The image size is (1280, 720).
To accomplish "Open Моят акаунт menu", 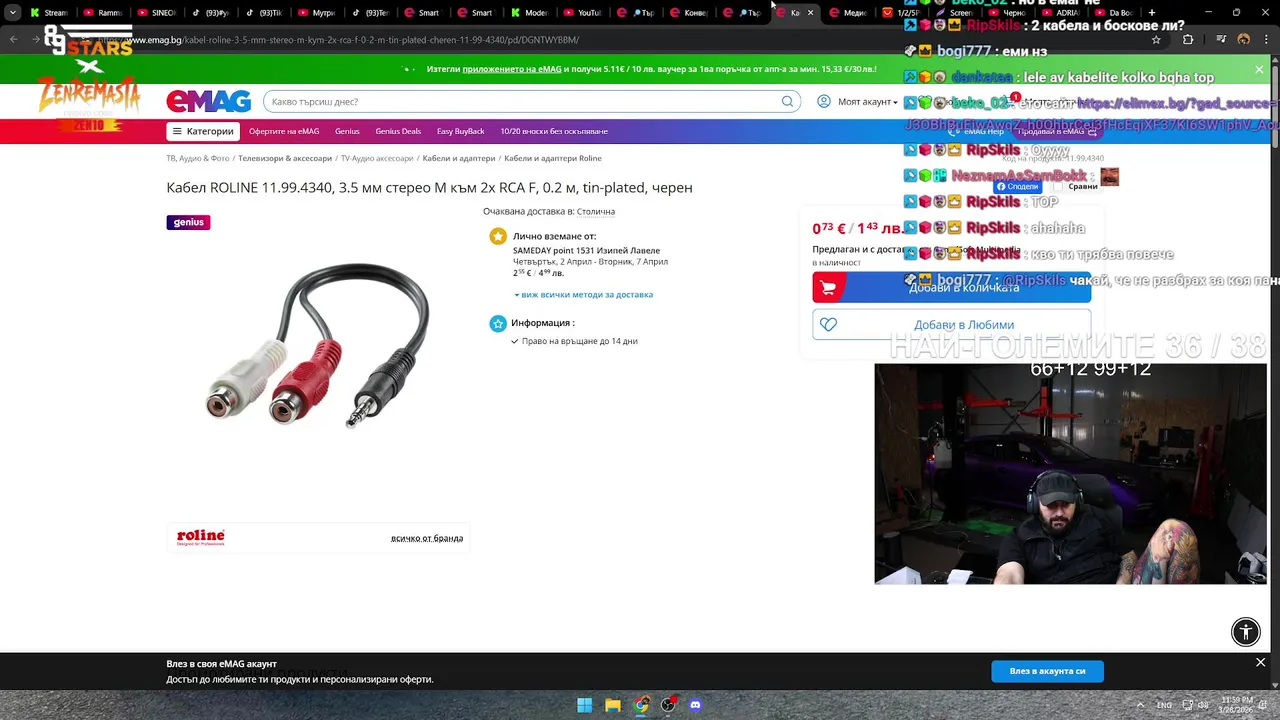I will (x=867, y=101).
